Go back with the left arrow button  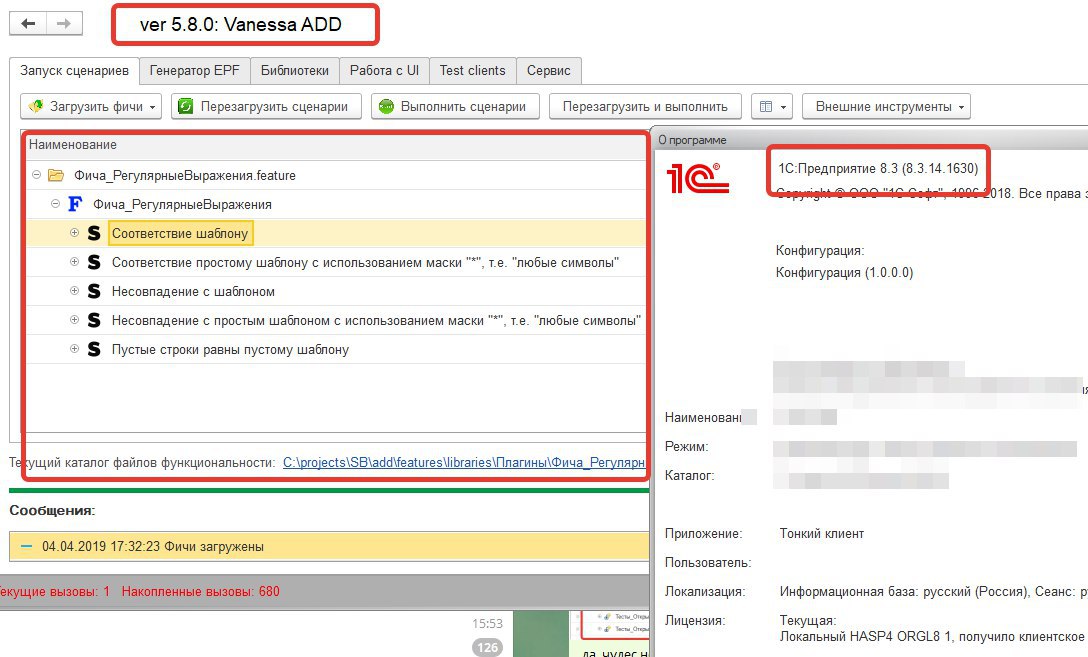click(x=28, y=24)
